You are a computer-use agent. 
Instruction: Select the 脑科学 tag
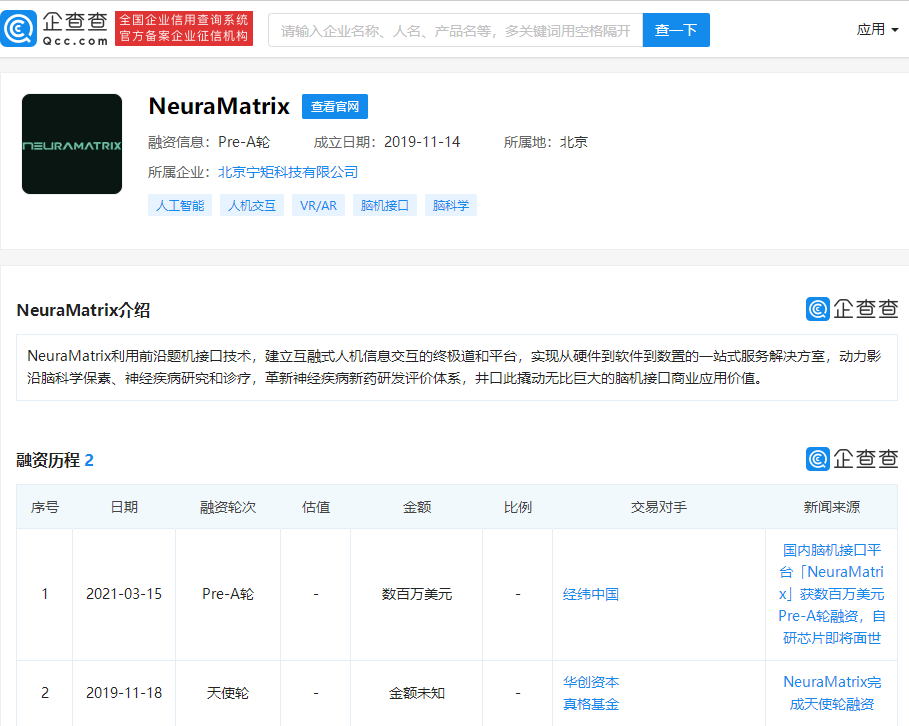click(451, 205)
